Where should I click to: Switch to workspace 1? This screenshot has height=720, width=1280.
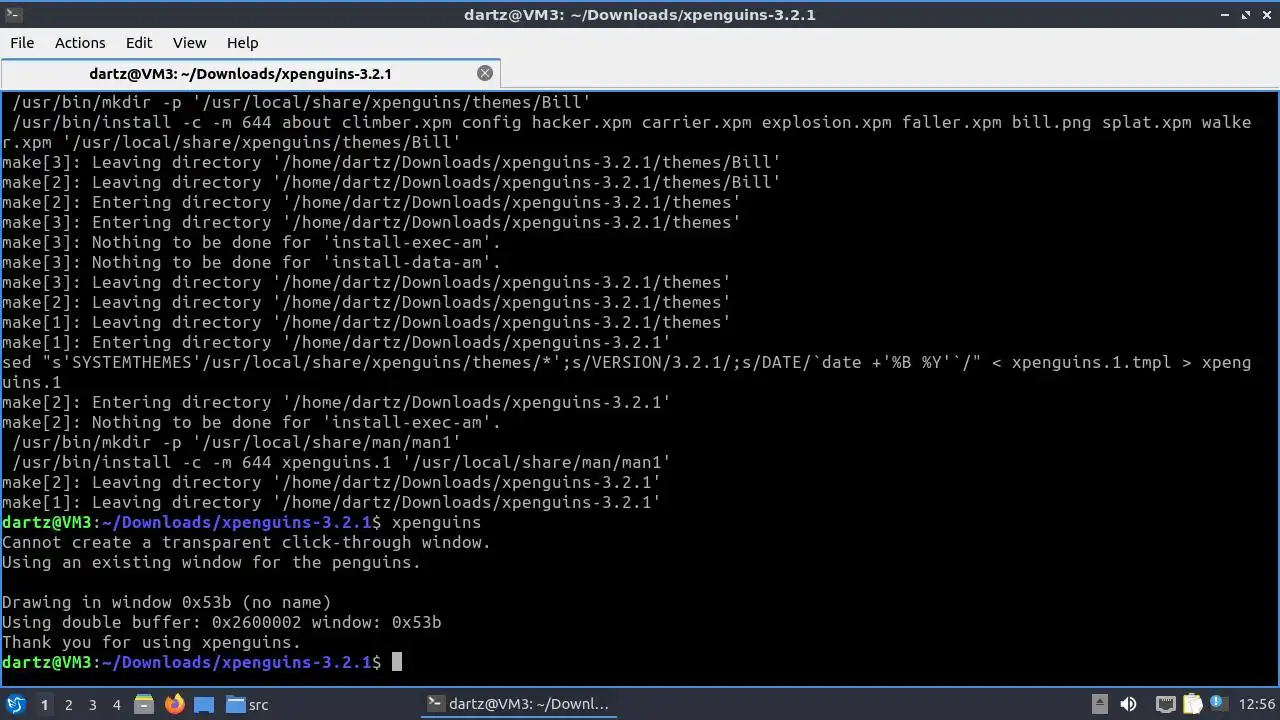point(44,704)
